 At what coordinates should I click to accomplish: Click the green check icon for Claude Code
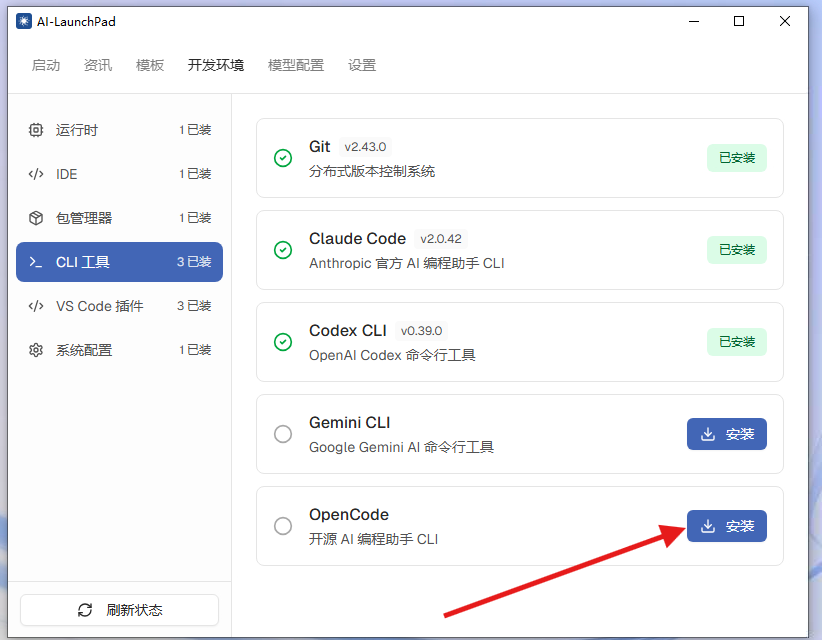click(283, 250)
